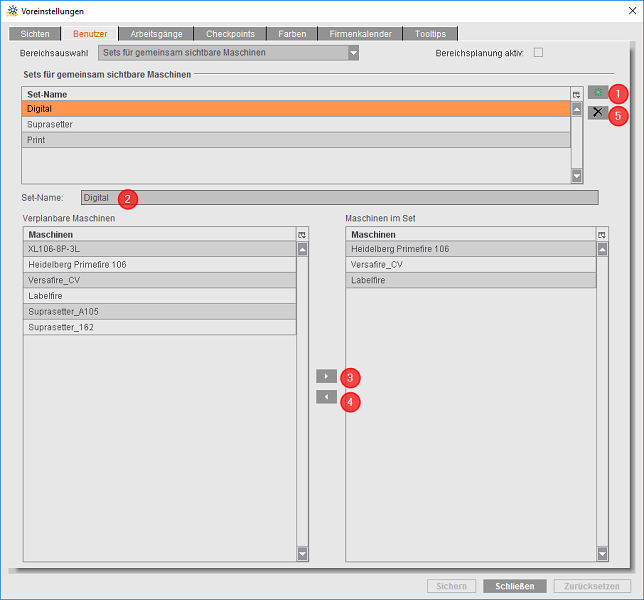Select the Benutzer tab
644x600 pixels.
coord(90,34)
